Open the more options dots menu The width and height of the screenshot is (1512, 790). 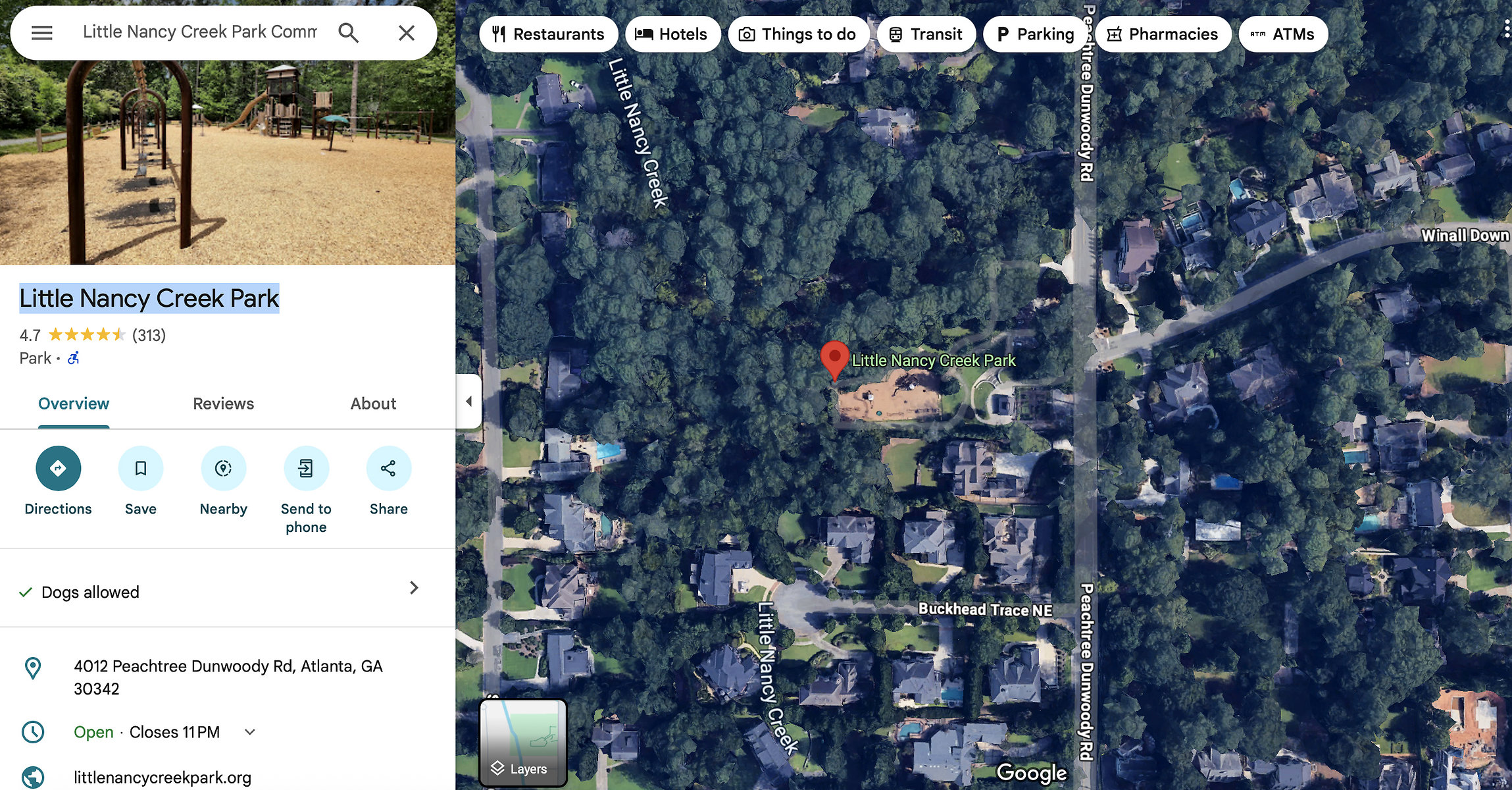pos(1506,29)
